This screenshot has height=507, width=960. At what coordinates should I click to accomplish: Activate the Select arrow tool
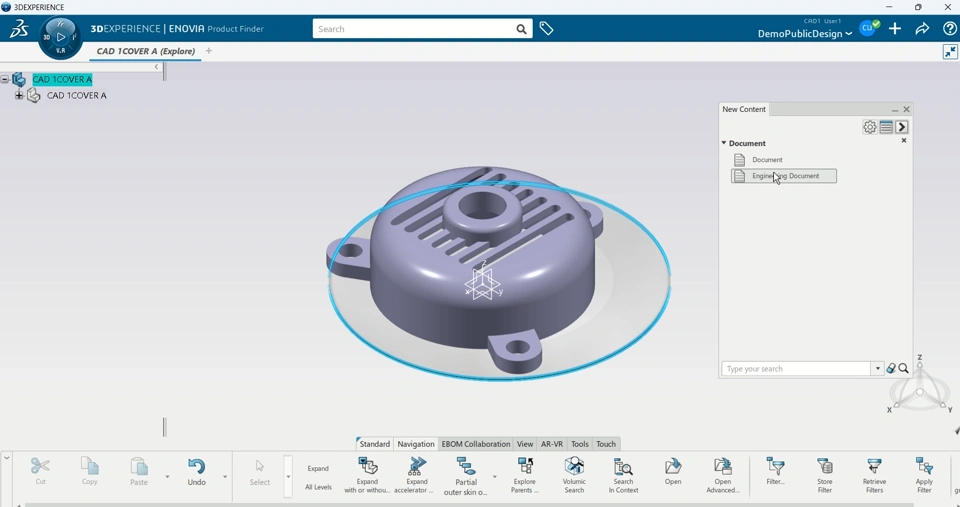coord(260,472)
